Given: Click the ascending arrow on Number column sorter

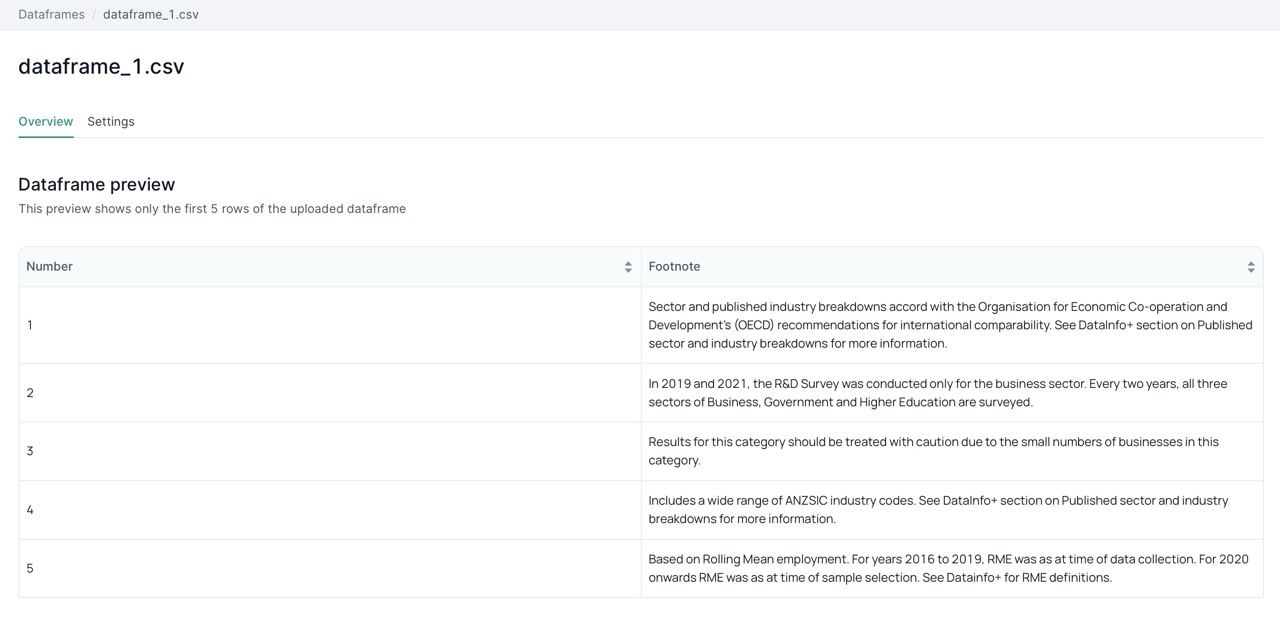Looking at the screenshot, I should tap(628, 261).
